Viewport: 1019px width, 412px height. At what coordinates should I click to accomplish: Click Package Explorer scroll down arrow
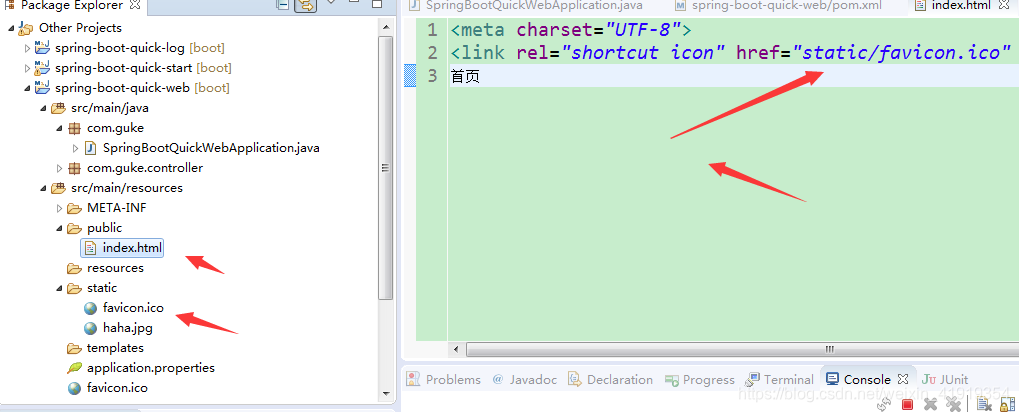(386, 393)
